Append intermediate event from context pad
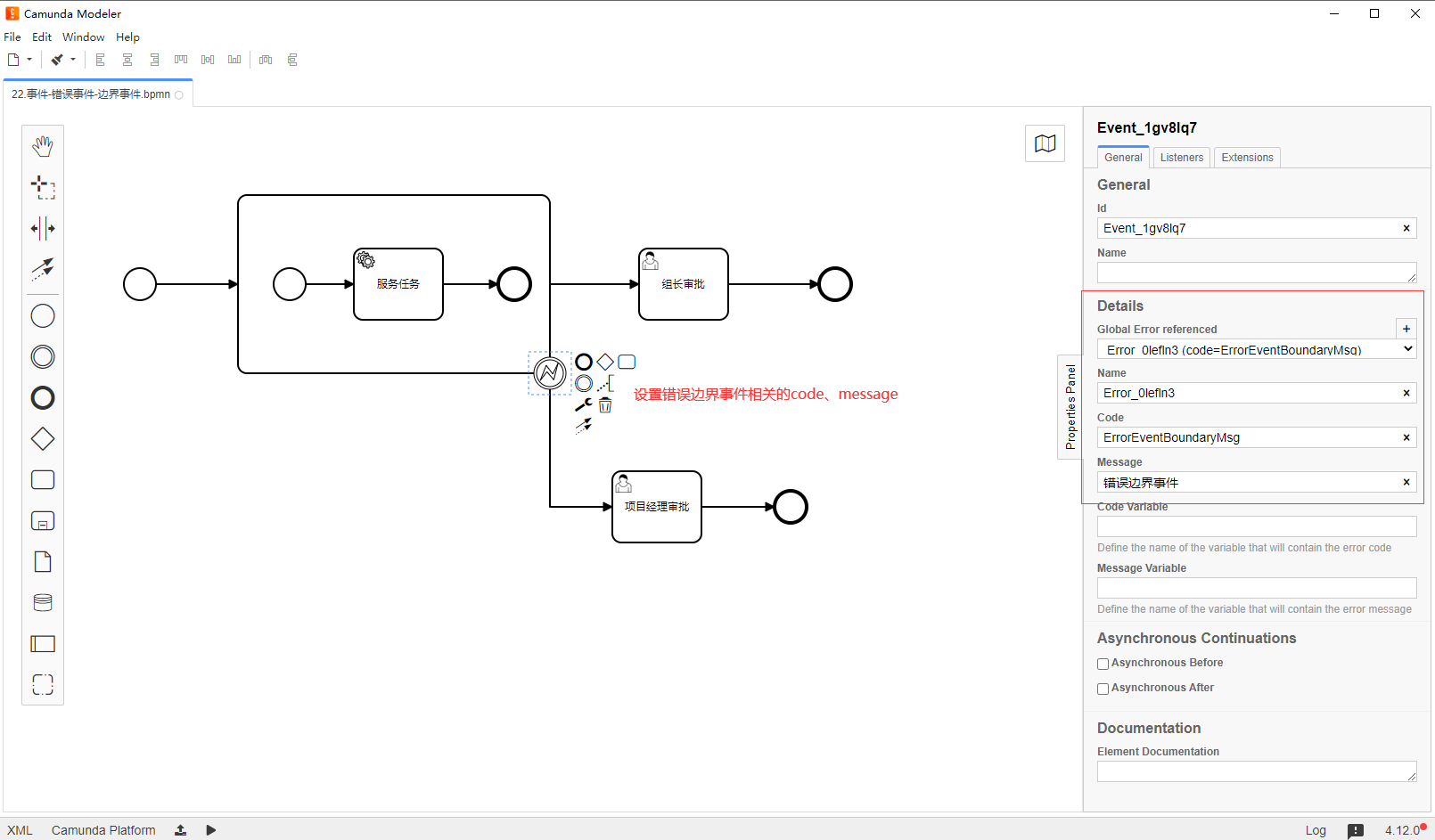 pyautogui.click(x=584, y=383)
